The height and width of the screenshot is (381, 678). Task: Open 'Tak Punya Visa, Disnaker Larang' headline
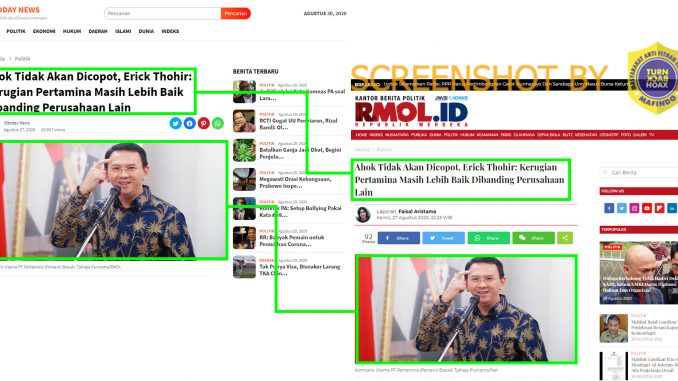tap(300, 270)
